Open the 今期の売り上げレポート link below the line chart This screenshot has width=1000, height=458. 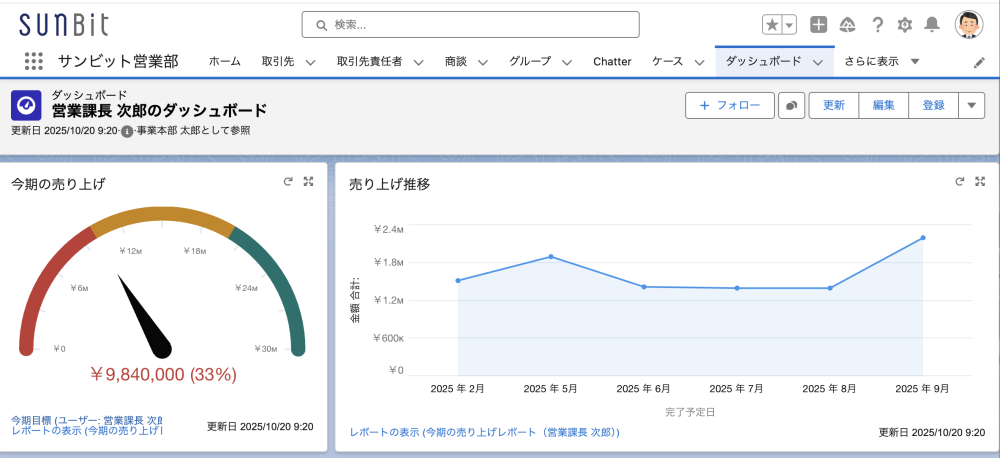click(x=484, y=432)
